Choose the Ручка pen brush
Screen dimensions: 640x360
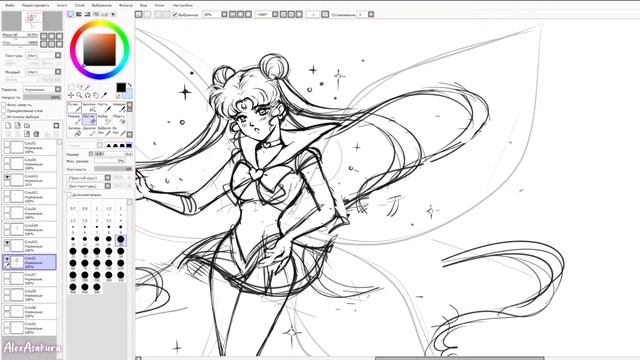(74, 107)
